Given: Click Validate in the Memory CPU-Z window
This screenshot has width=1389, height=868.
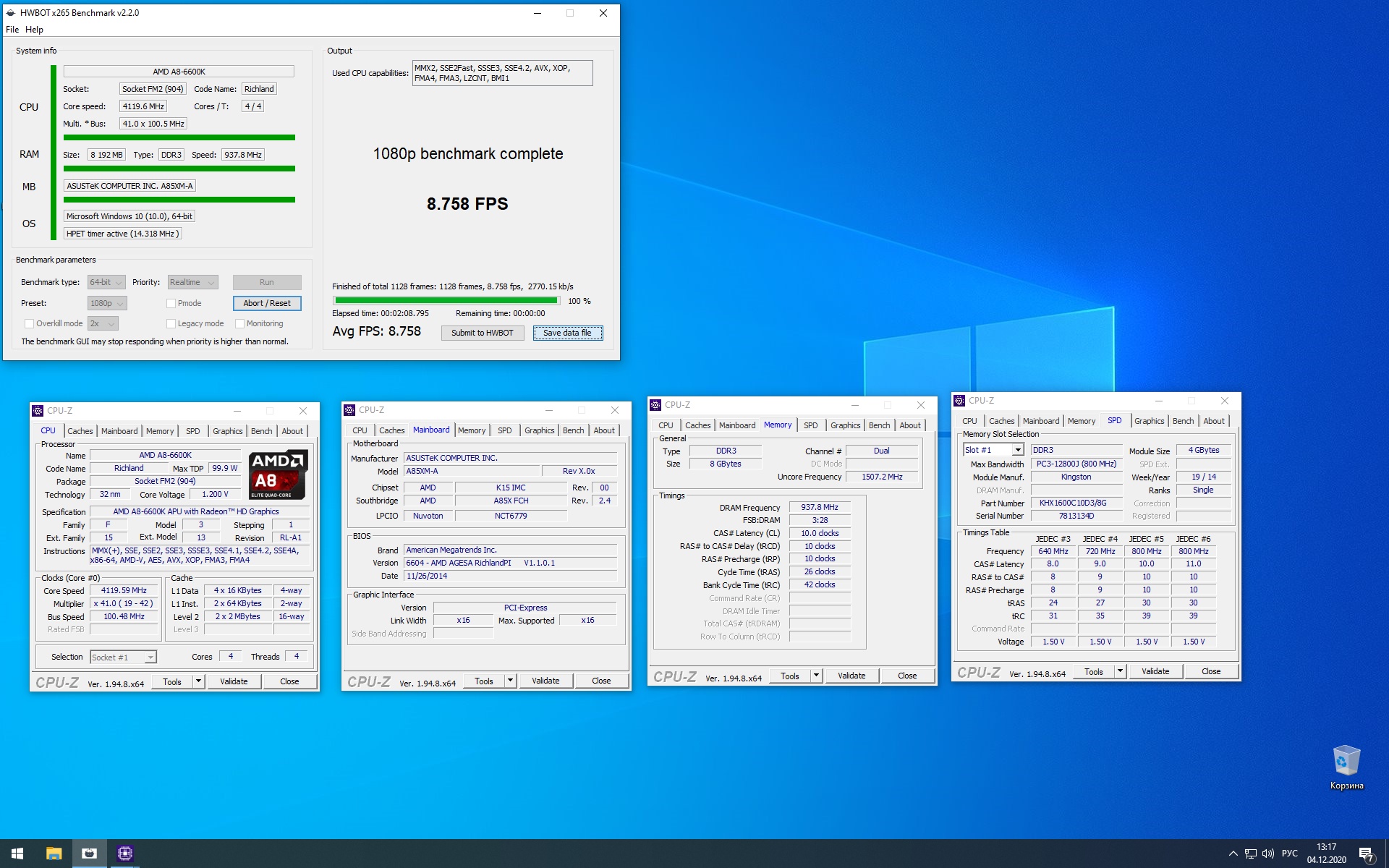Looking at the screenshot, I should [x=851, y=676].
